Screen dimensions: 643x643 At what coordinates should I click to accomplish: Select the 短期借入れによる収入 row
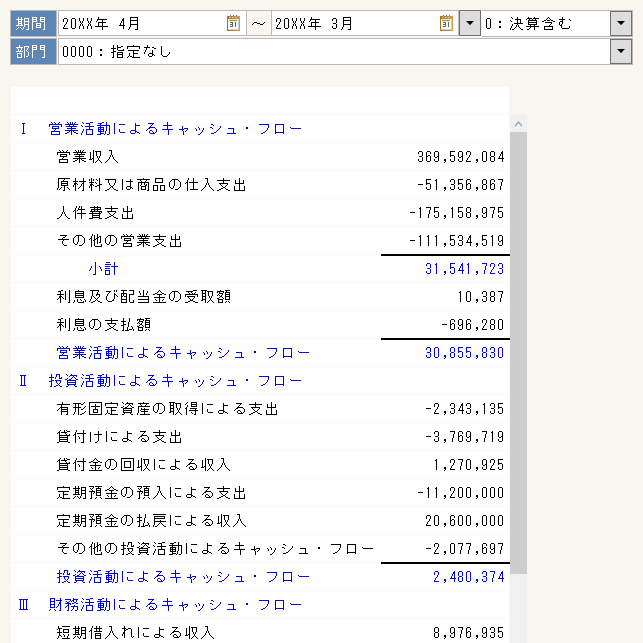260,632
